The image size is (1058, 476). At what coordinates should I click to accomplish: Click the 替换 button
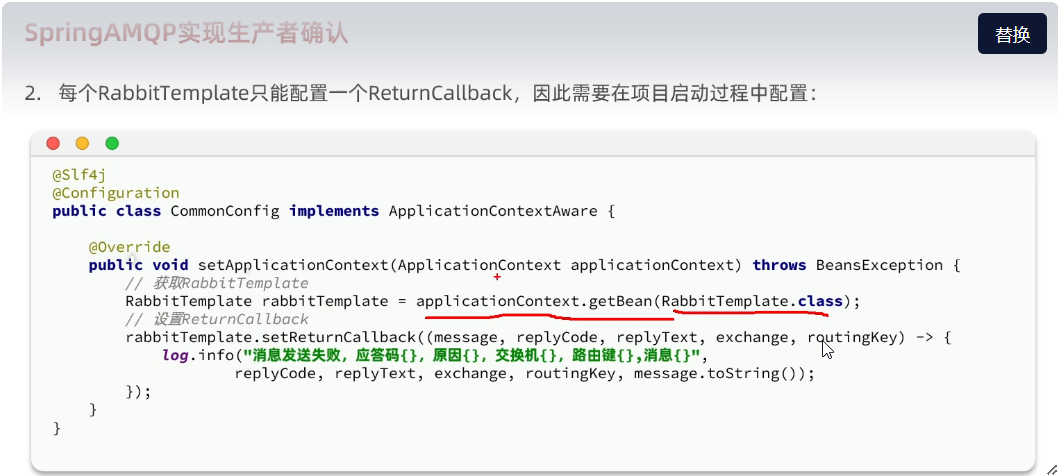point(1012,34)
